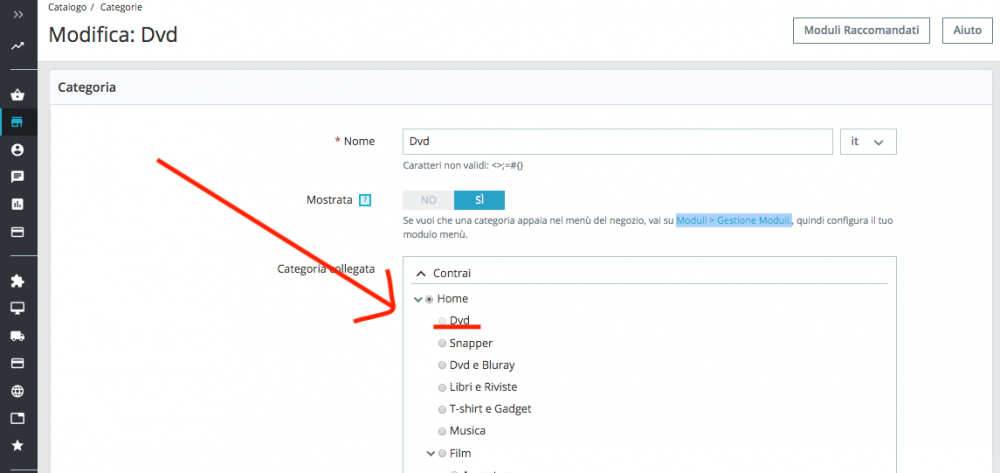Screen dimensions: 1000x473
Task: Click inside the Nome input field
Action: (x=617, y=142)
